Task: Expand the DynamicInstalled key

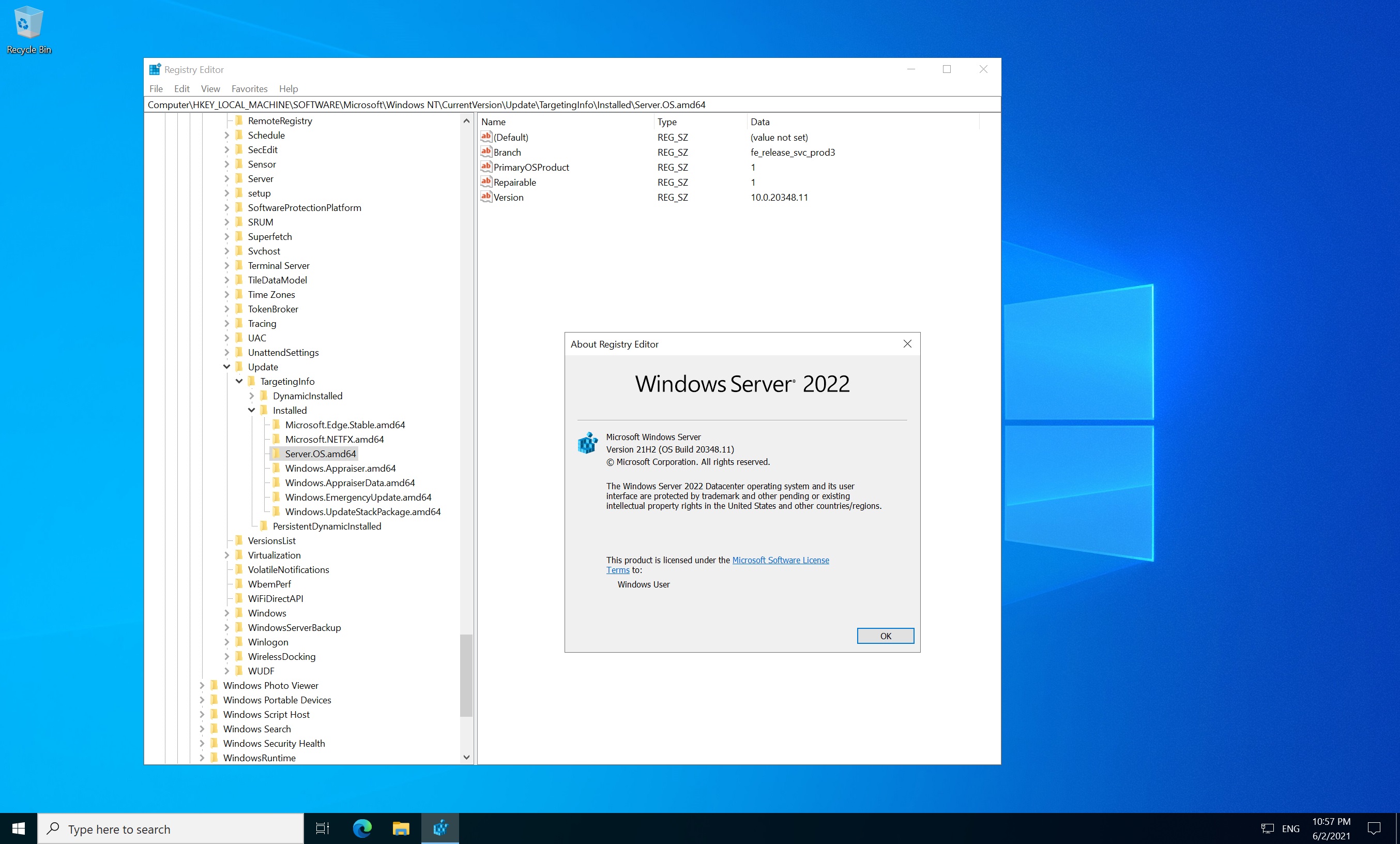Action: [x=252, y=396]
